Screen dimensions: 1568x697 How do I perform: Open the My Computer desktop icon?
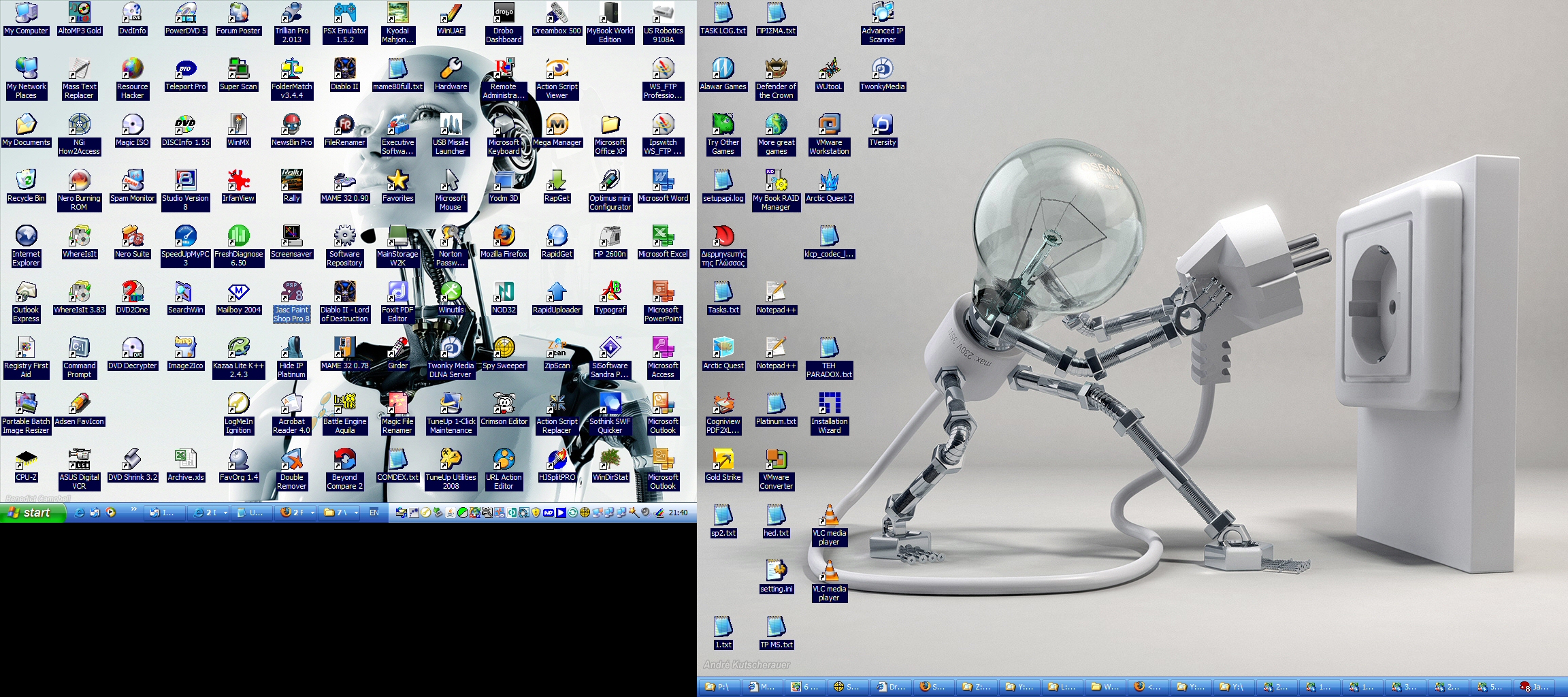point(26,19)
